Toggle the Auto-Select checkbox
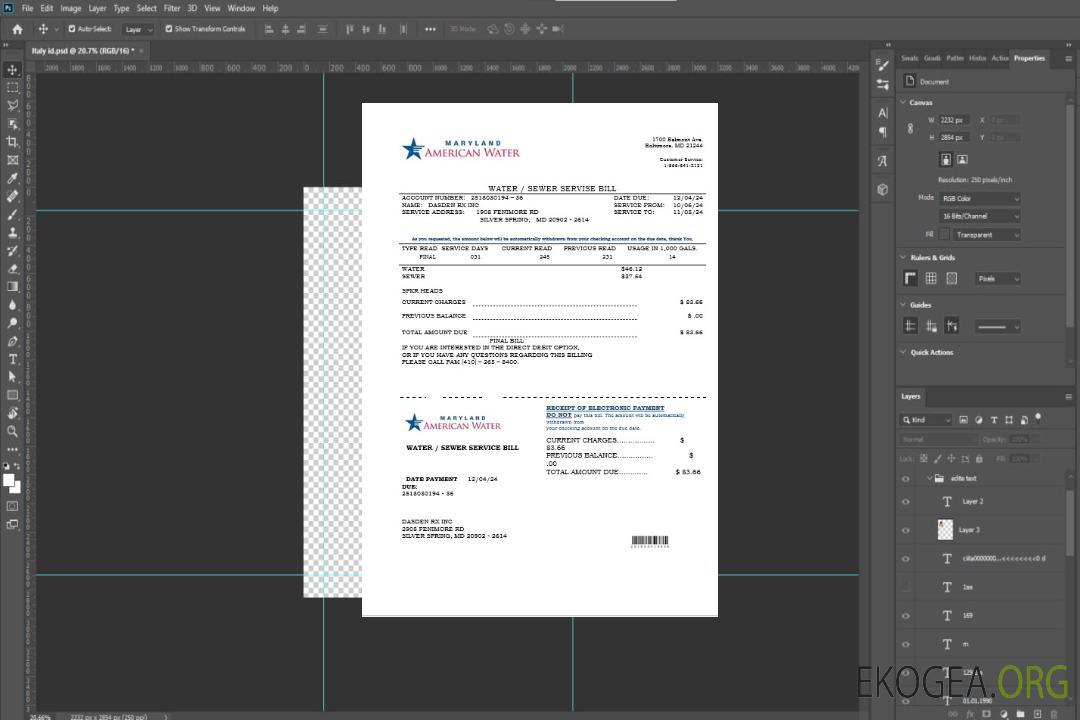The height and width of the screenshot is (720, 1080). (72, 29)
